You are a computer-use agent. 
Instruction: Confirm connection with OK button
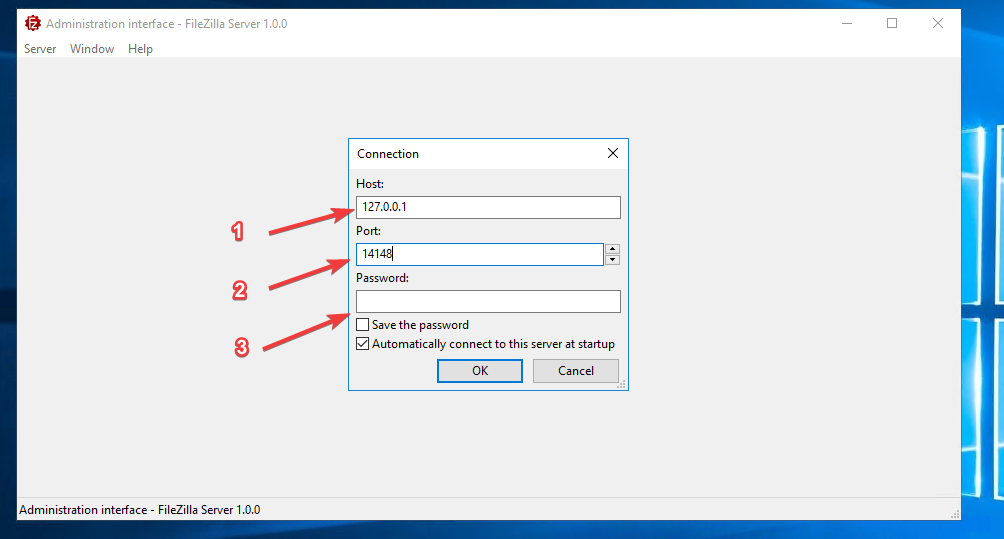pyautogui.click(x=480, y=371)
